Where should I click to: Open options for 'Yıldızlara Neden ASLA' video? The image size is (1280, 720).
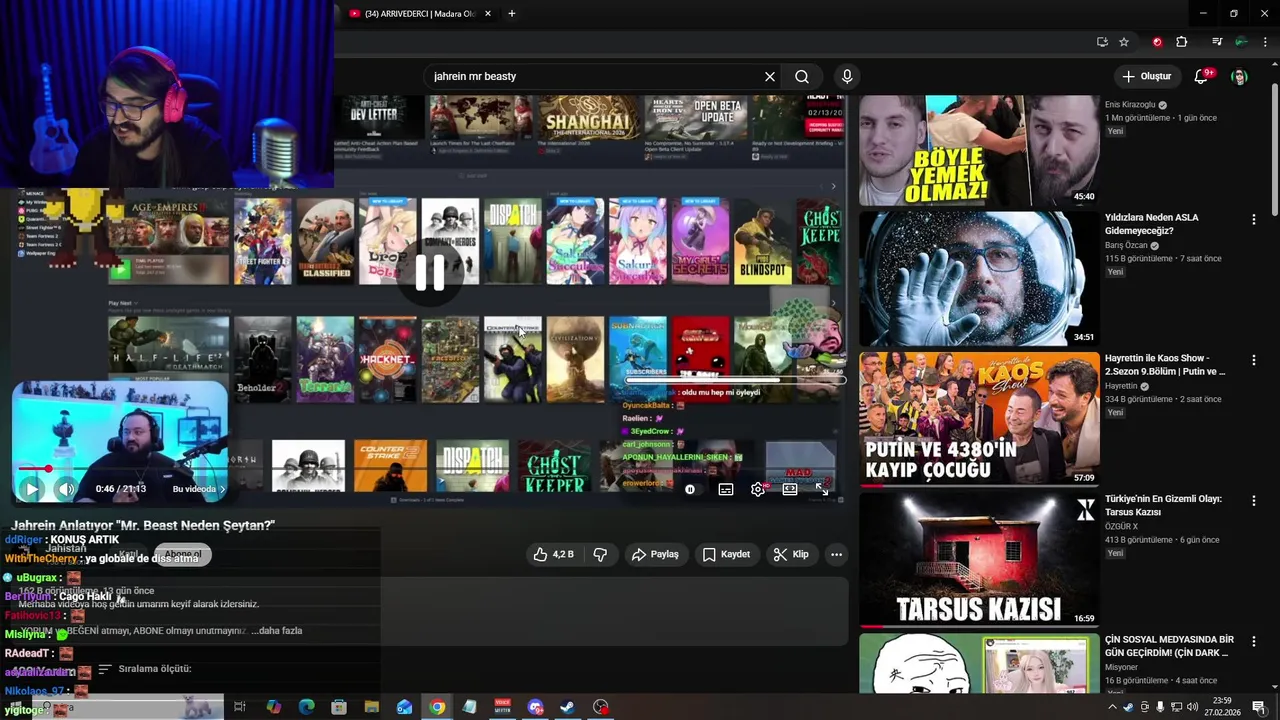click(1253, 219)
